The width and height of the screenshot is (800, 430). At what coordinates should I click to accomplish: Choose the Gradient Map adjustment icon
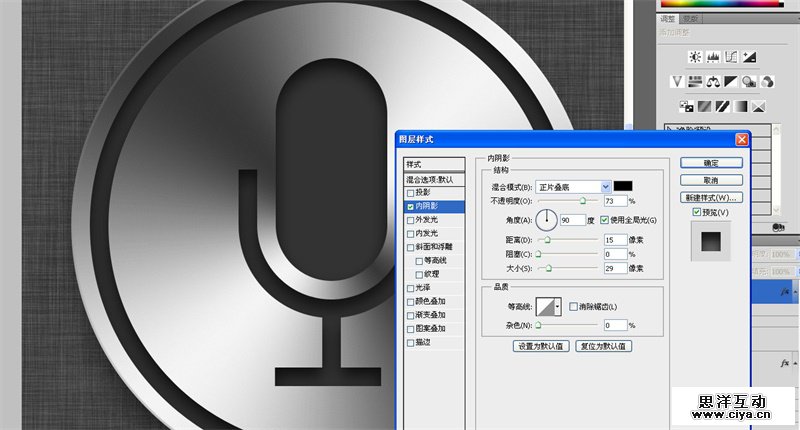pos(739,105)
